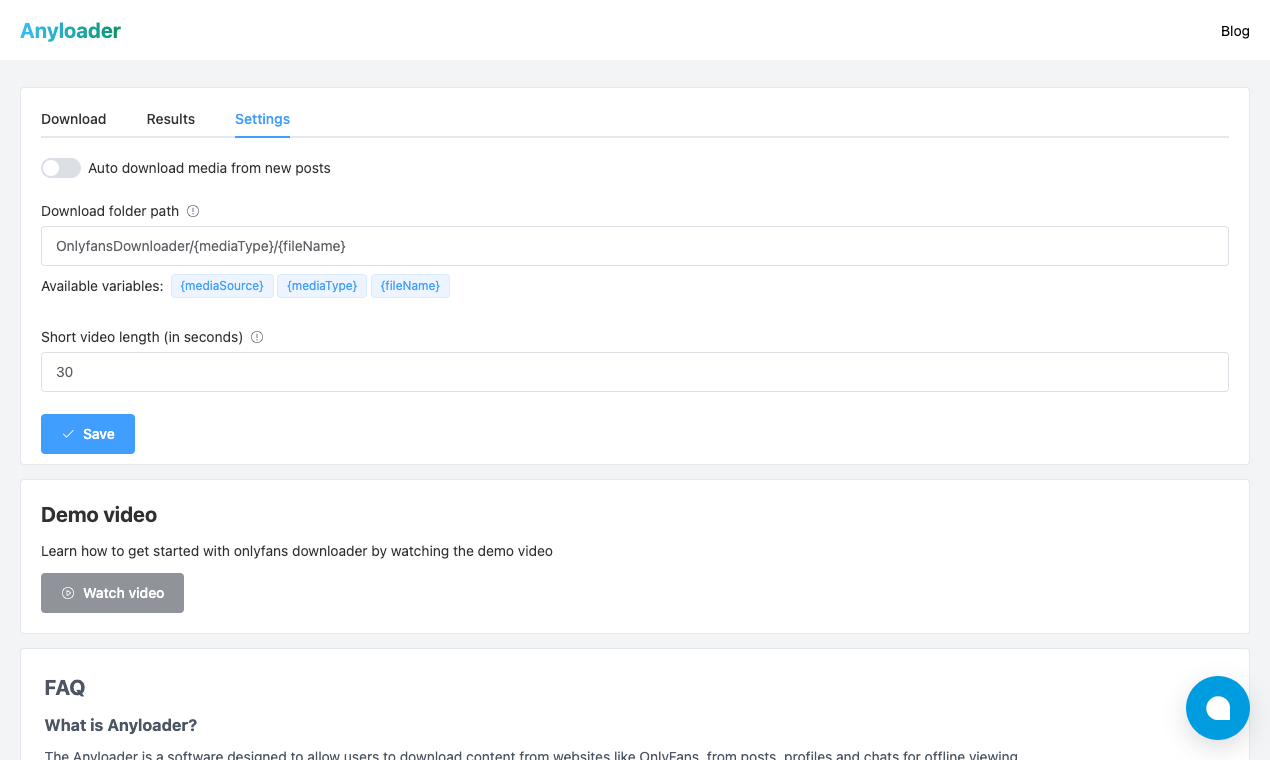Screen dimensions: 1270x760
Task: Focus the Download folder path field
Action: click(635, 246)
